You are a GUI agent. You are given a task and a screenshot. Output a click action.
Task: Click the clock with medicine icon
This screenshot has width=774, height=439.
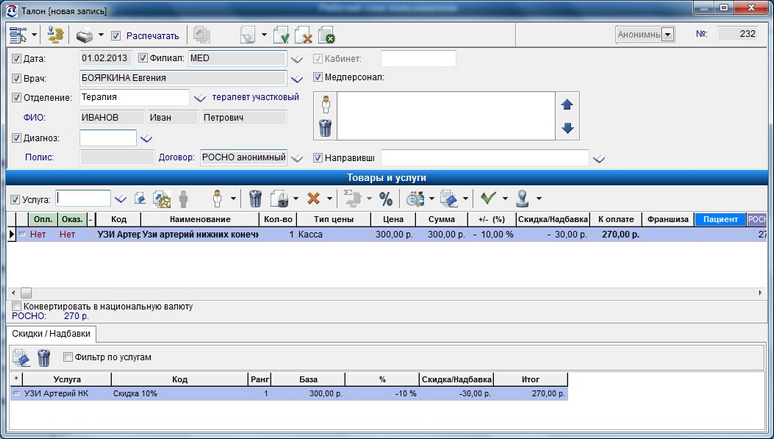tap(415, 199)
